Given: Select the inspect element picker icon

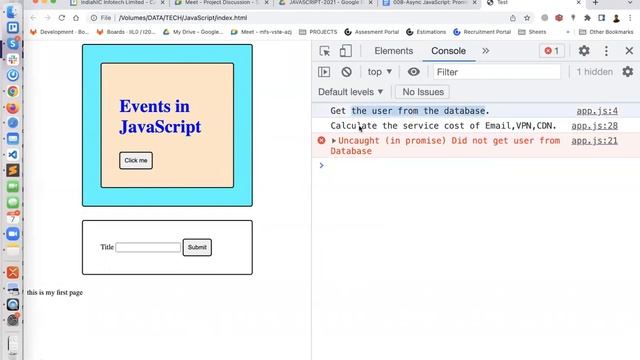Looking at the screenshot, I should (x=325, y=51).
